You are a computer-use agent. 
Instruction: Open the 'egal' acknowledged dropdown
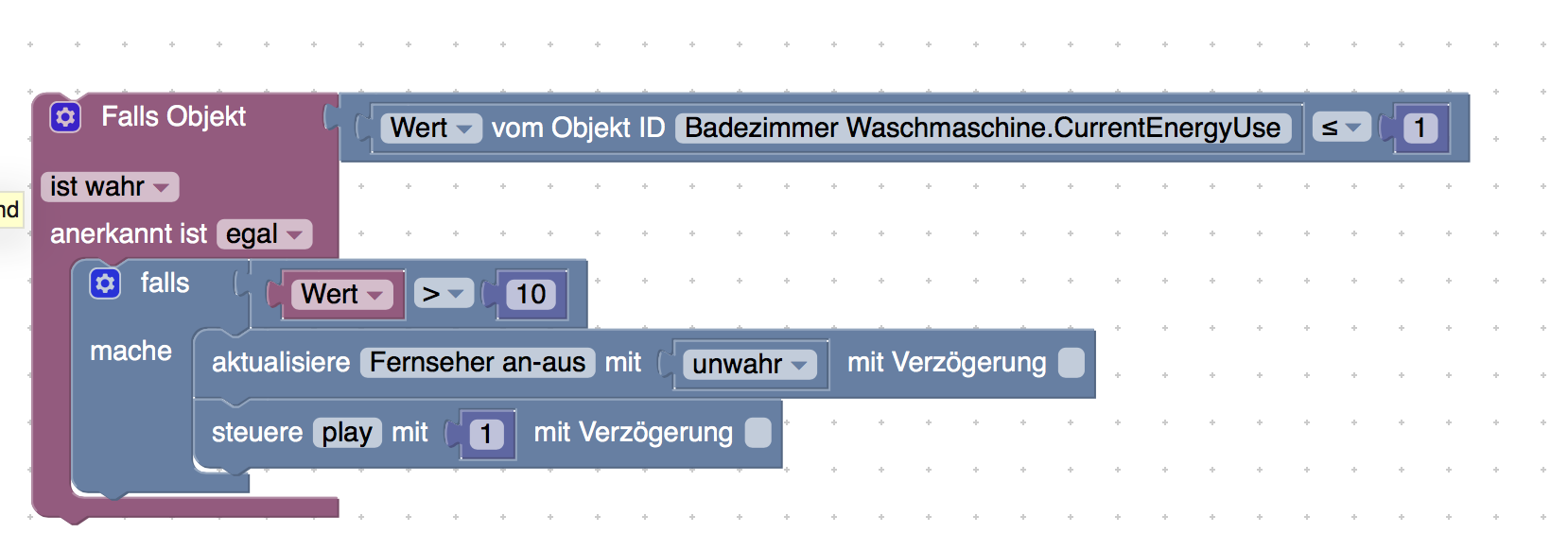click(264, 234)
